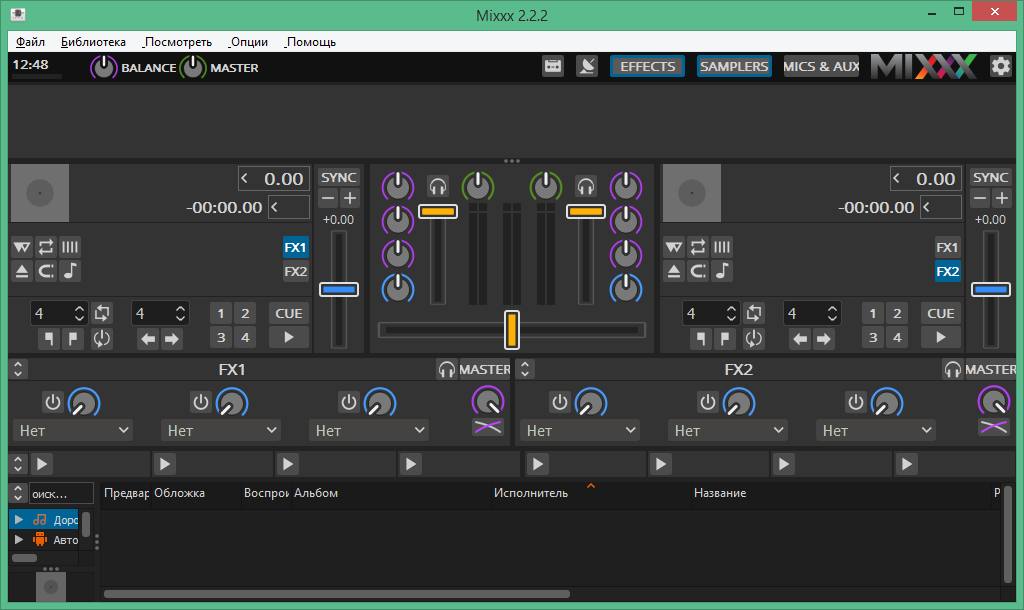
Task: Focus the library search field
Action: pyautogui.click(x=61, y=494)
